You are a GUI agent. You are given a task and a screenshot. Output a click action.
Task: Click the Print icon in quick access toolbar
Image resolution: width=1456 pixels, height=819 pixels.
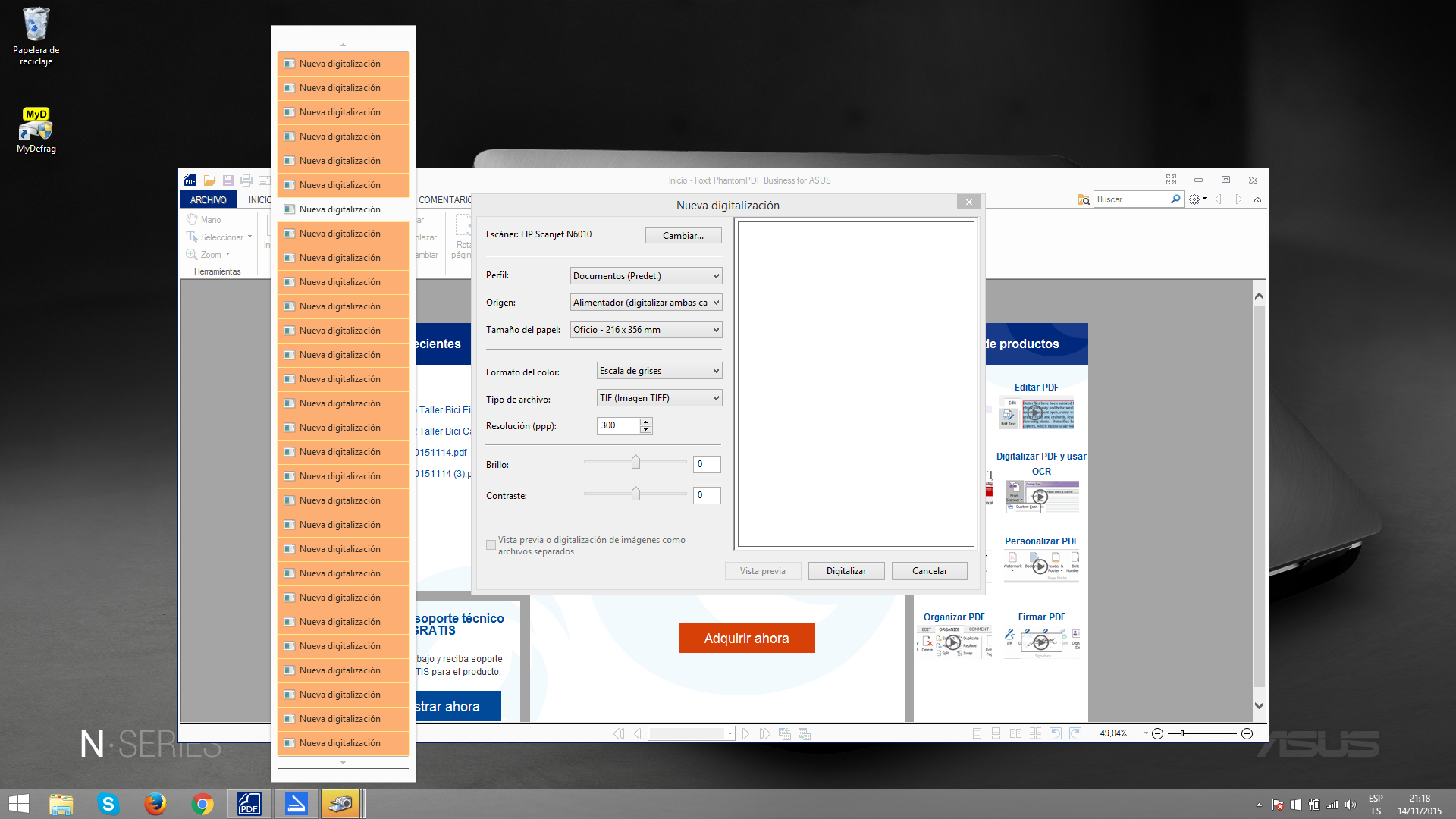pos(246,180)
